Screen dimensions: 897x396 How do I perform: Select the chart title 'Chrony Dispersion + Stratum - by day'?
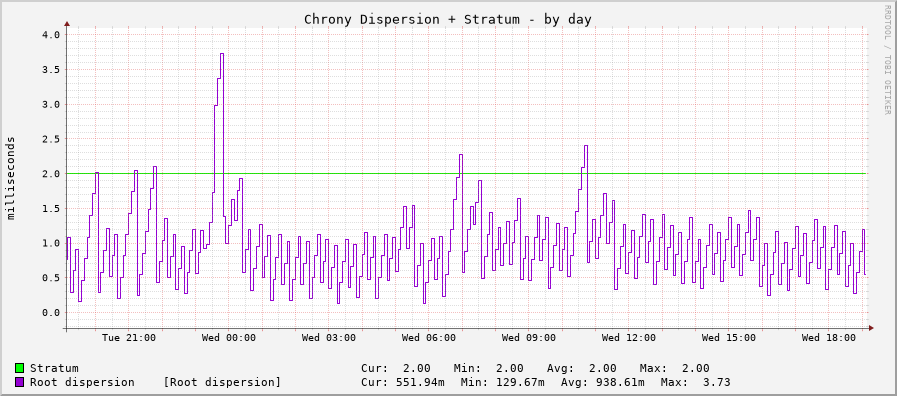(x=447, y=19)
